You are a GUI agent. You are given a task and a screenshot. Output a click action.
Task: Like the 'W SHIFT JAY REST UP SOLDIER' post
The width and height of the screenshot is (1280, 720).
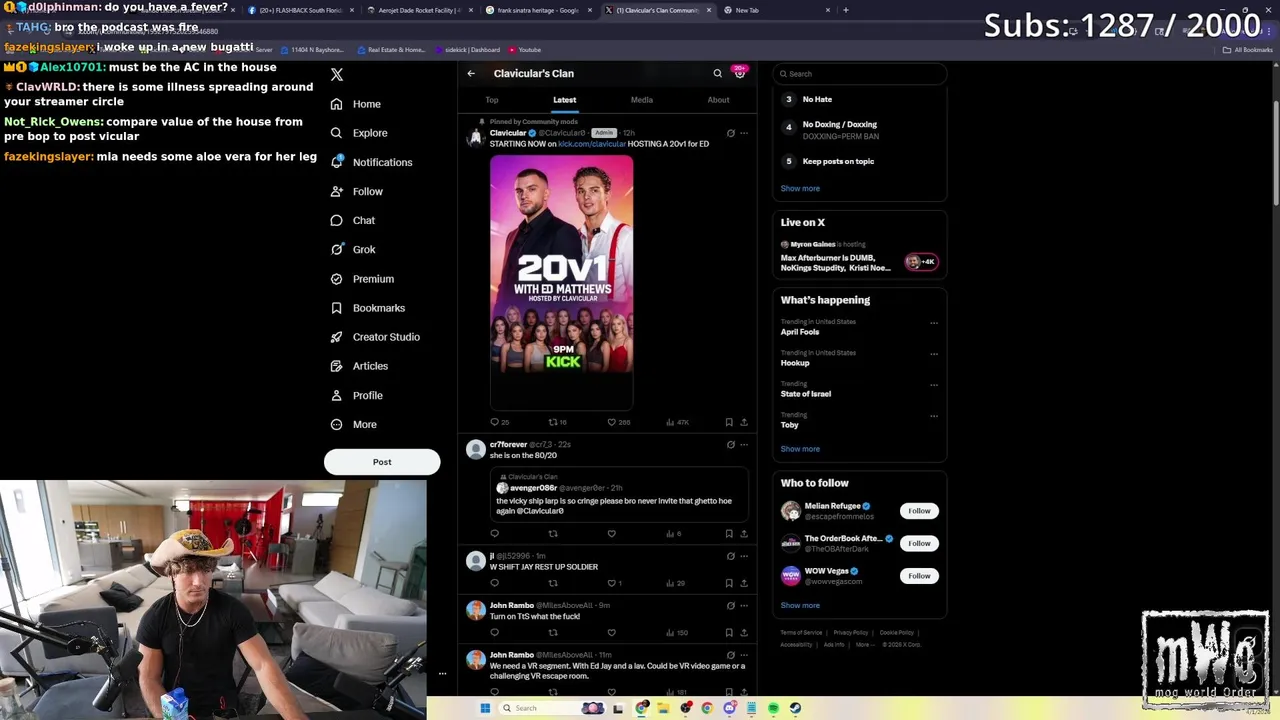pos(613,583)
